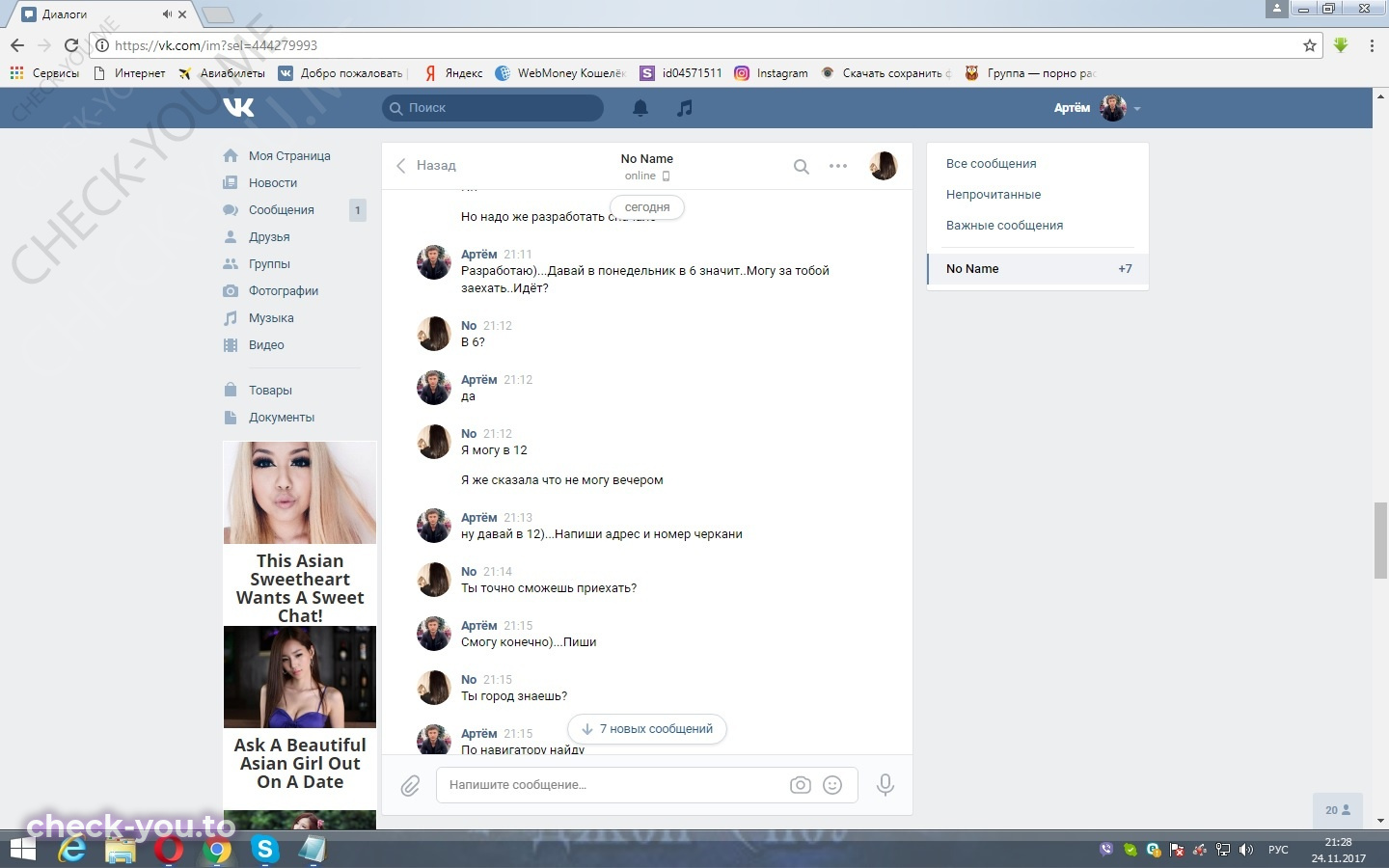Open the Instagram bookmark
The height and width of the screenshot is (868, 1389).
(x=772, y=73)
